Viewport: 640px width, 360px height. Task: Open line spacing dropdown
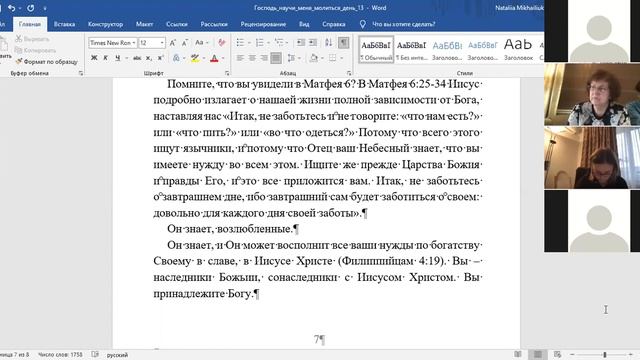[x=293, y=58]
